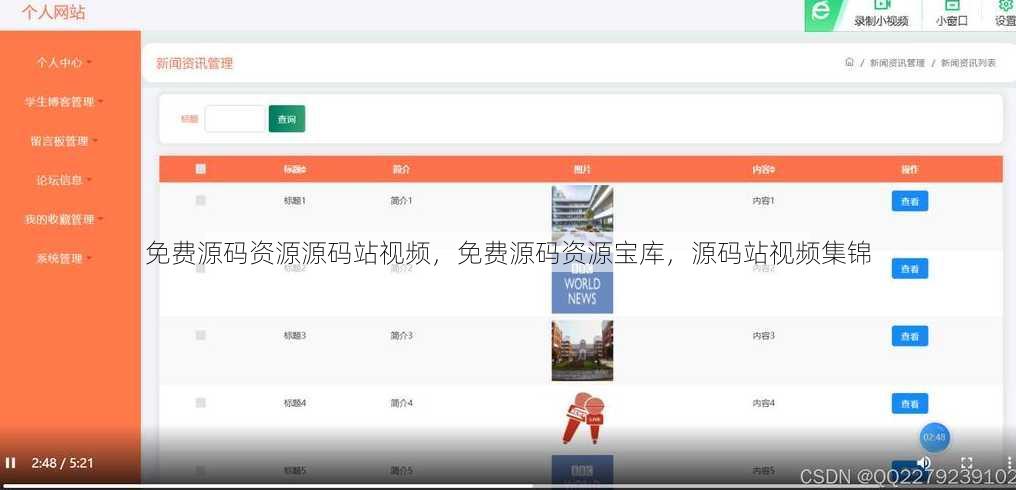The height and width of the screenshot is (490, 1016).
Task: Open the BBC World News thumbnail image
Action: click(582, 283)
